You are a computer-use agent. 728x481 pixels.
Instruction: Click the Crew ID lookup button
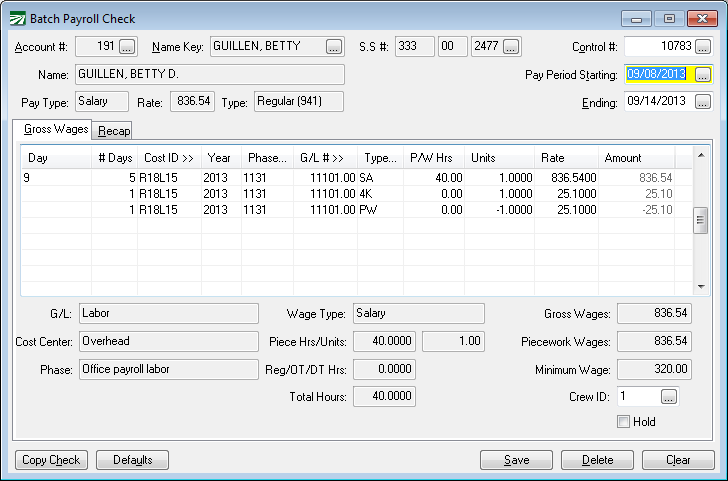tap(669, 397)
